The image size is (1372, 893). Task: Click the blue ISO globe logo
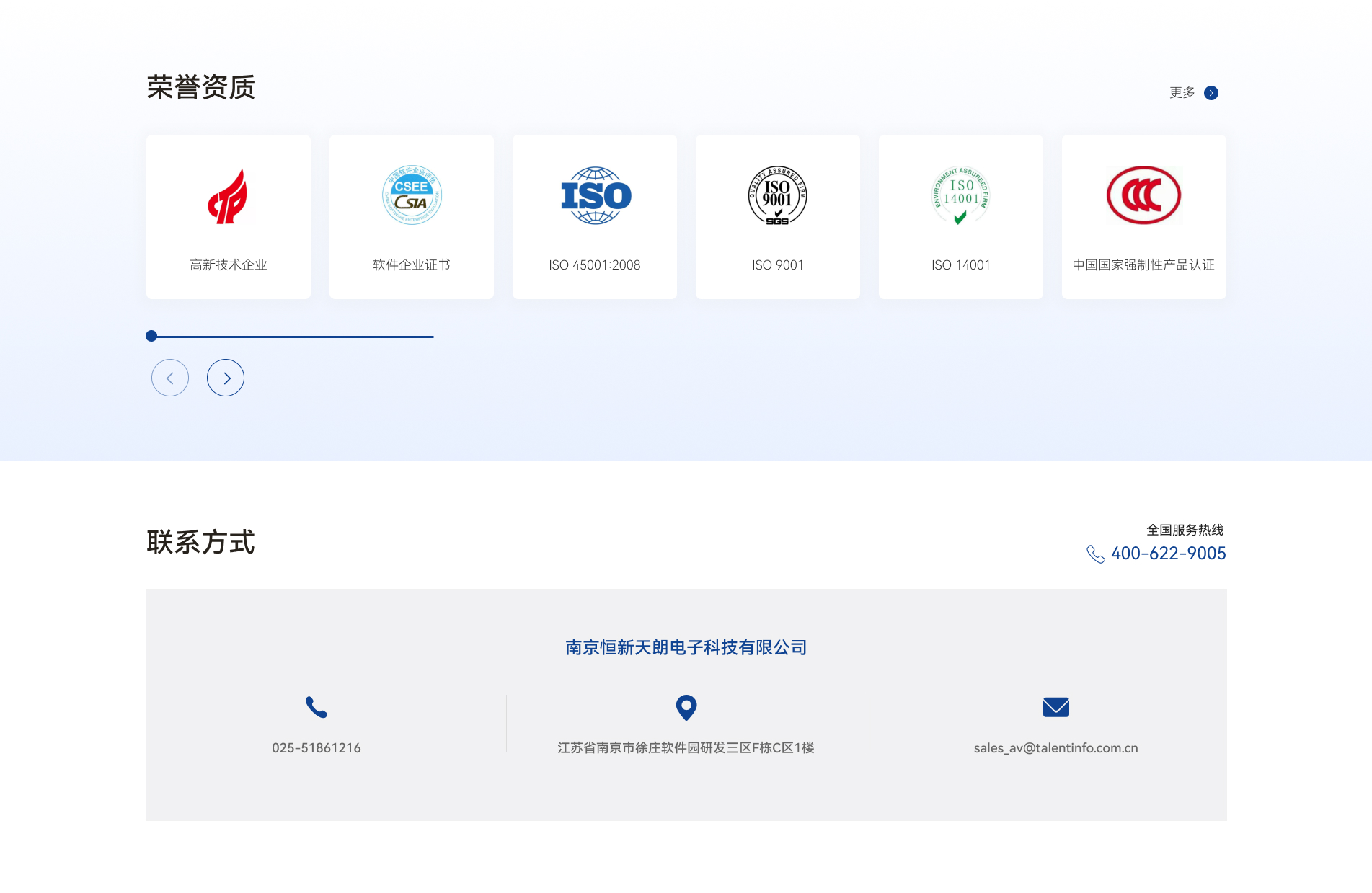pos(596,195)
